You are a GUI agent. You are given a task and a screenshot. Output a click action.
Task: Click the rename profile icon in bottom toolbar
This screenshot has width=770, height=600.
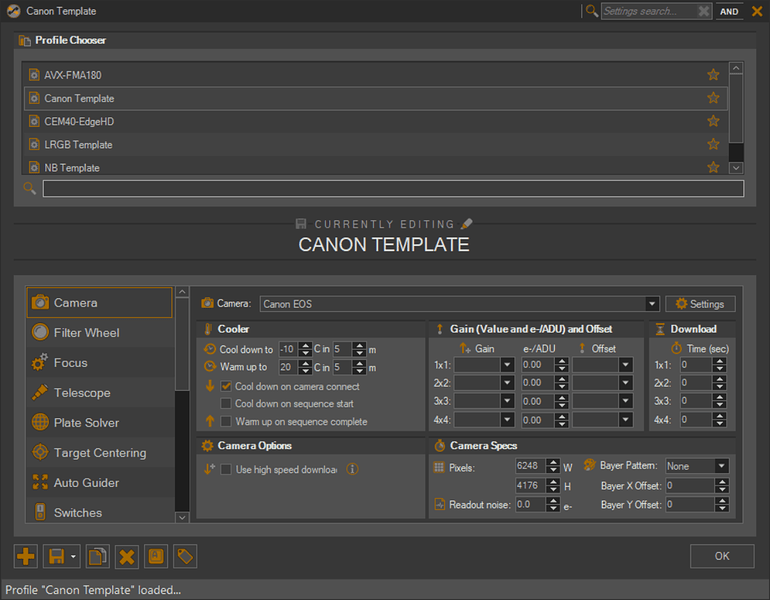156,556
